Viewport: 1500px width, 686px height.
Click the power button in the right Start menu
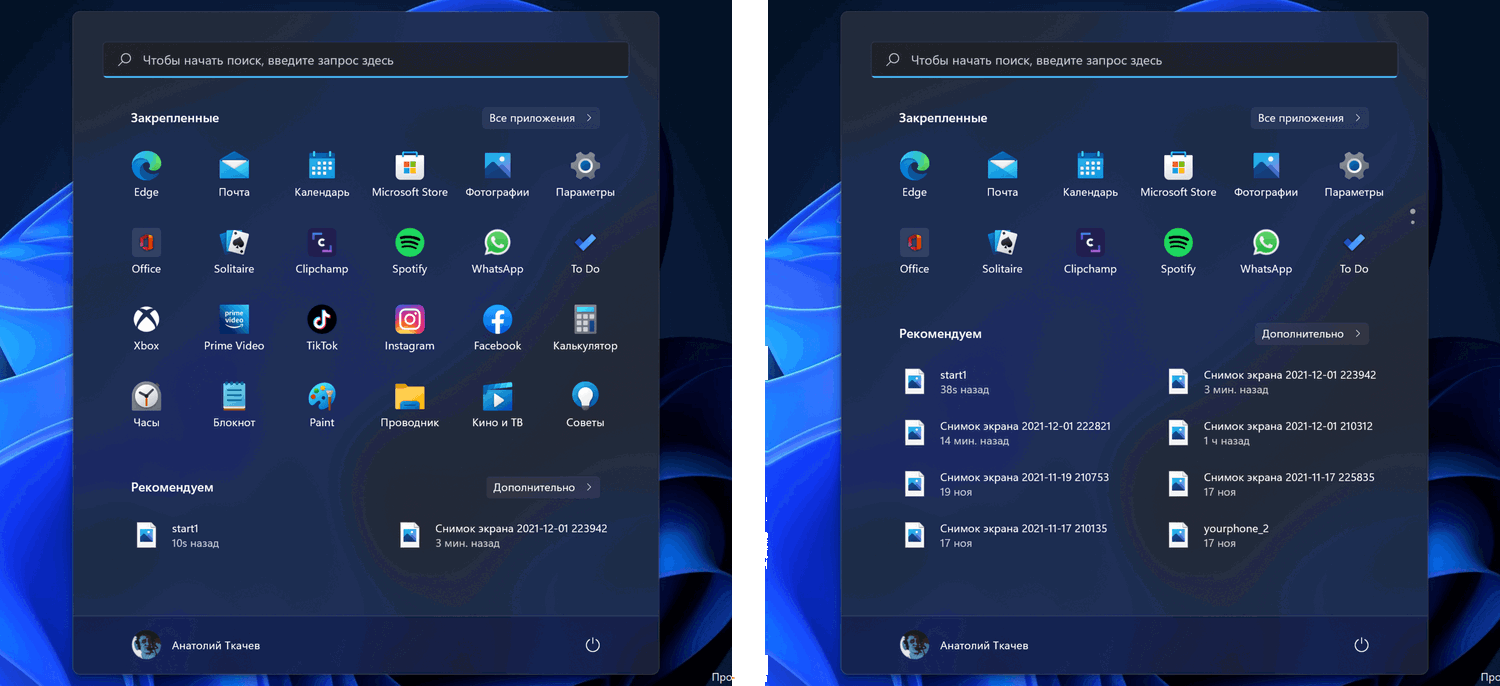[x=1361, y=645]
